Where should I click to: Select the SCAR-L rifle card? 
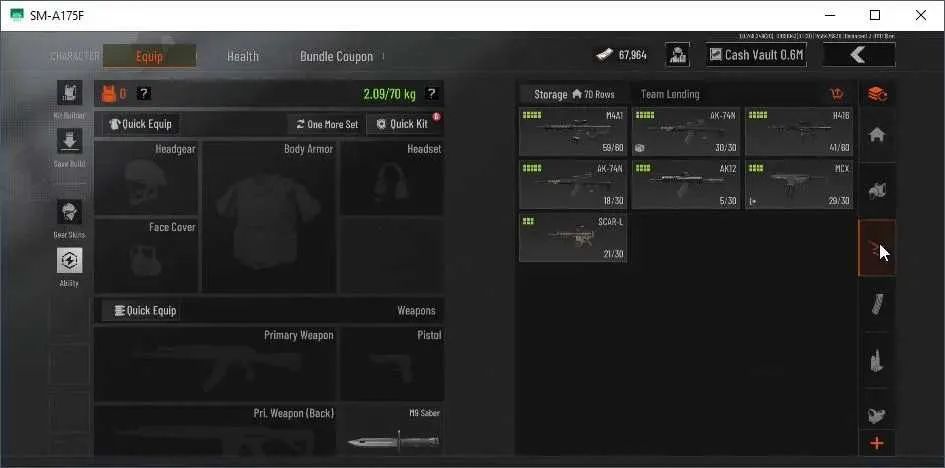573,237
